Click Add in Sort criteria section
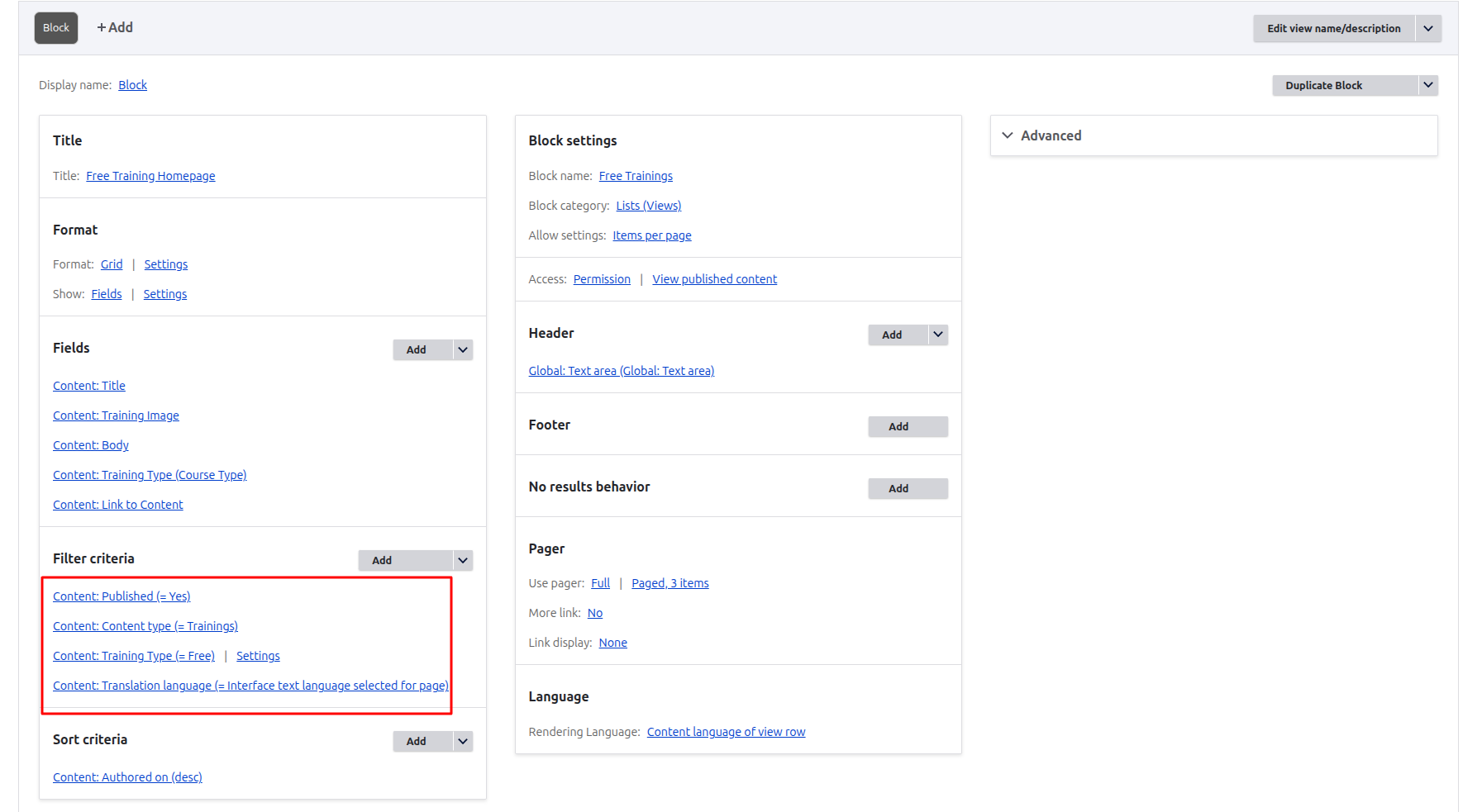1482x812 pixels. [423, 741]
